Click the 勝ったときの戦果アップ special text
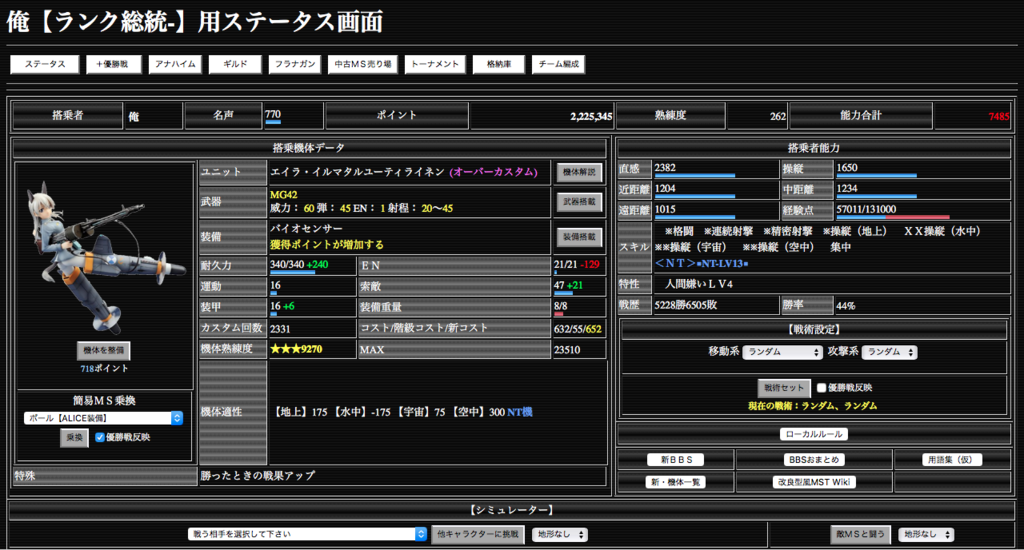1024x550 pixels. [258, 476]
